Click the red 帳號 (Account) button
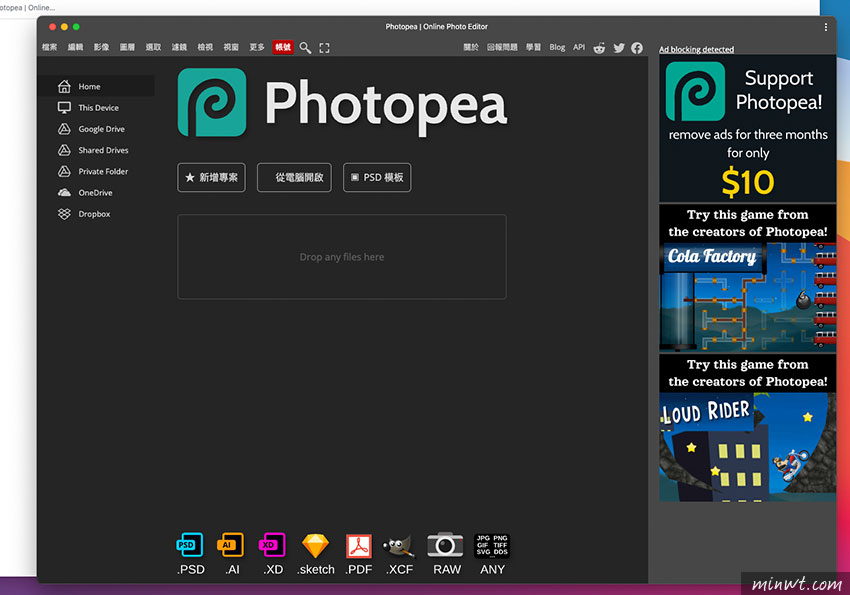 click(283, 47)
